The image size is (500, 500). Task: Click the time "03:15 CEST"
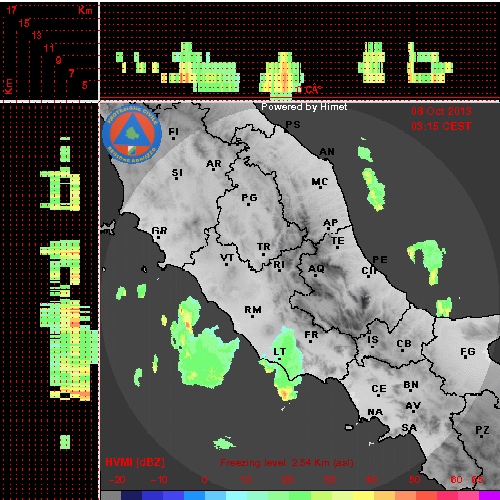[x=441, y=126]
